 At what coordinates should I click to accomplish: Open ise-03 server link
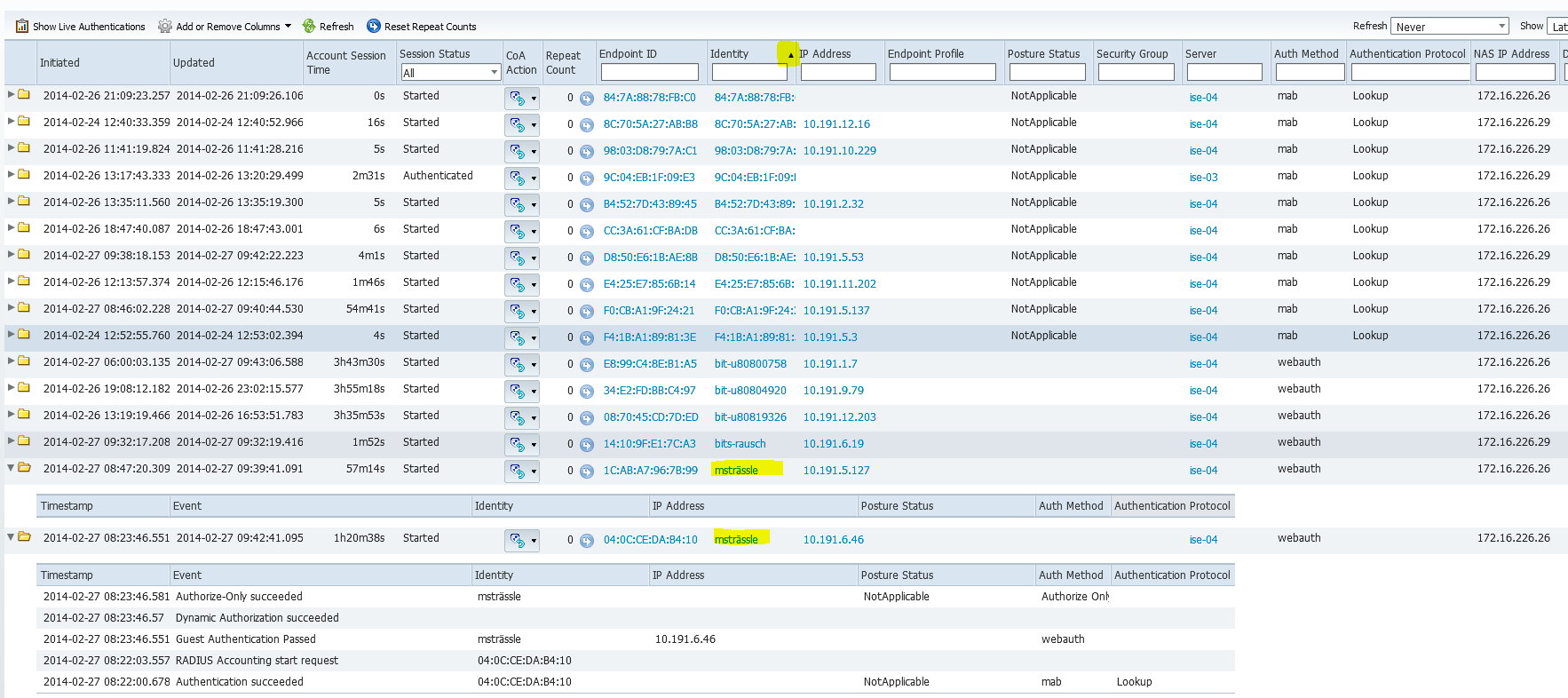coord(1203,178)
